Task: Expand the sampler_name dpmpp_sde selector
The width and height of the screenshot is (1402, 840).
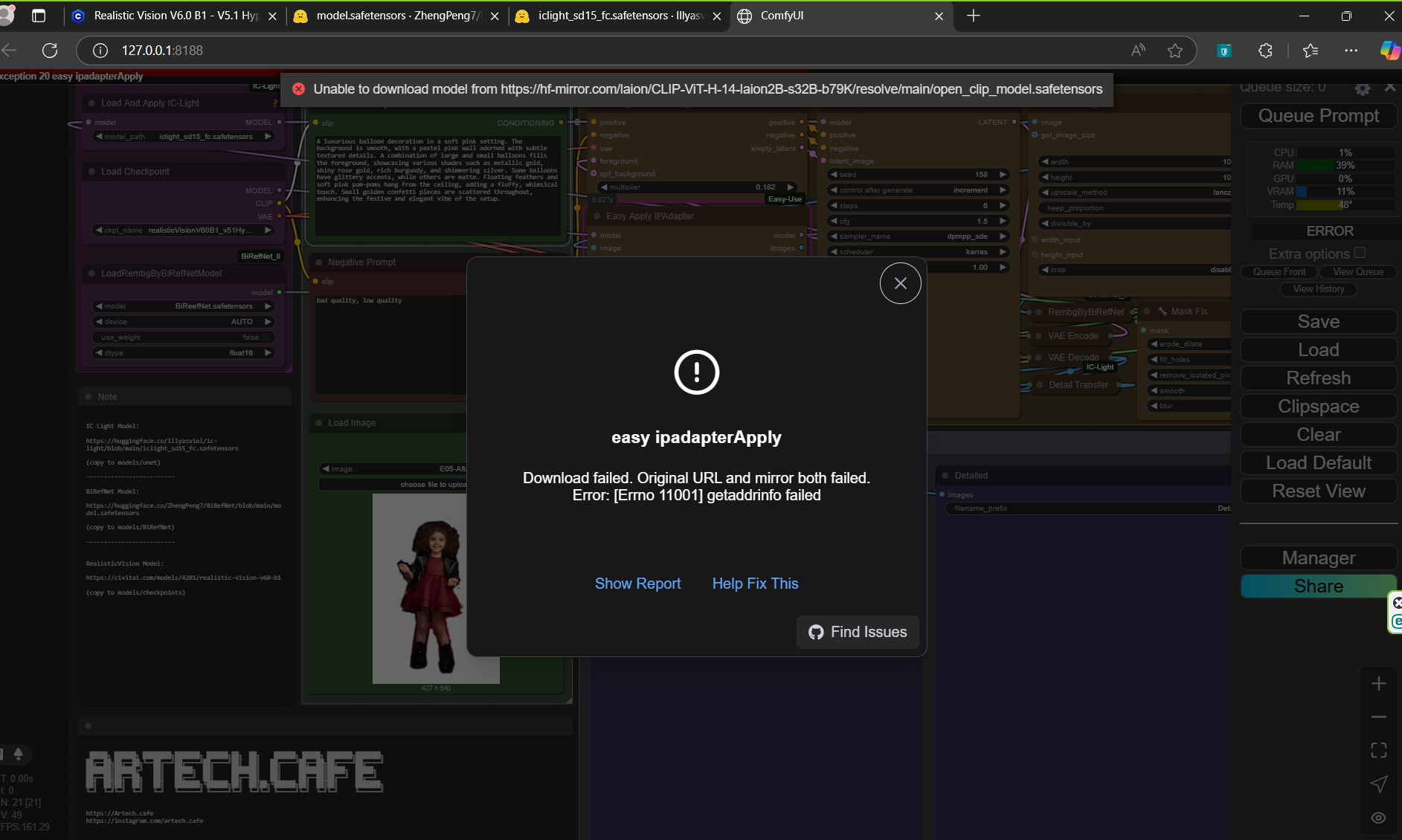Action: pyautogui.click(x=919, y=236)
